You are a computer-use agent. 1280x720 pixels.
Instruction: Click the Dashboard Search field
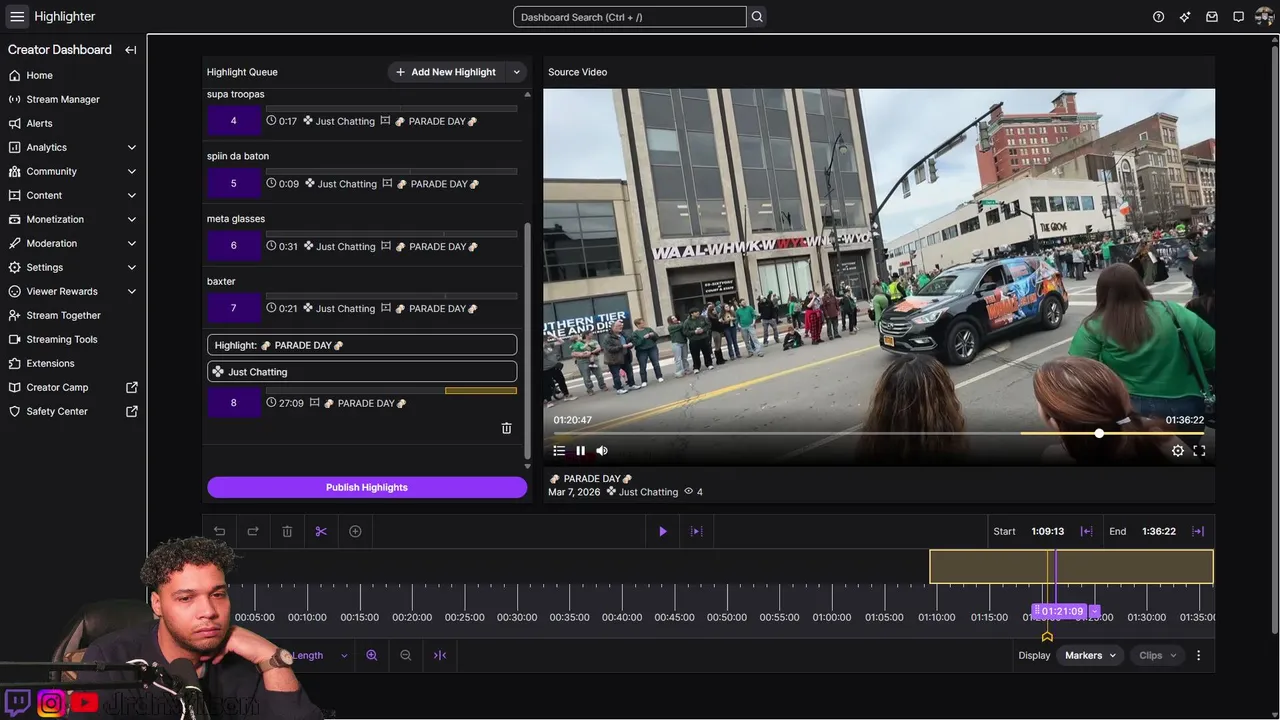[x=629, y=17]
